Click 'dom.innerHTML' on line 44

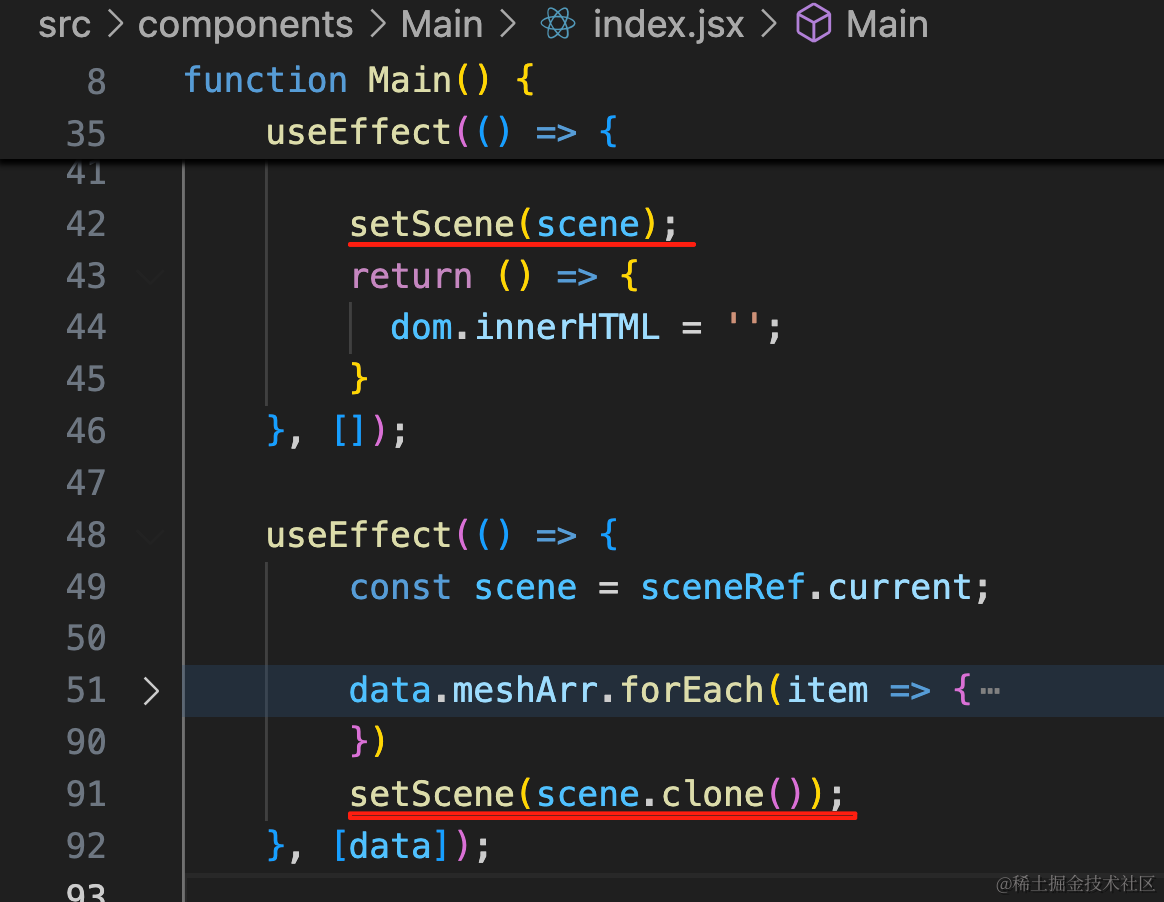[x=525, y=327]
